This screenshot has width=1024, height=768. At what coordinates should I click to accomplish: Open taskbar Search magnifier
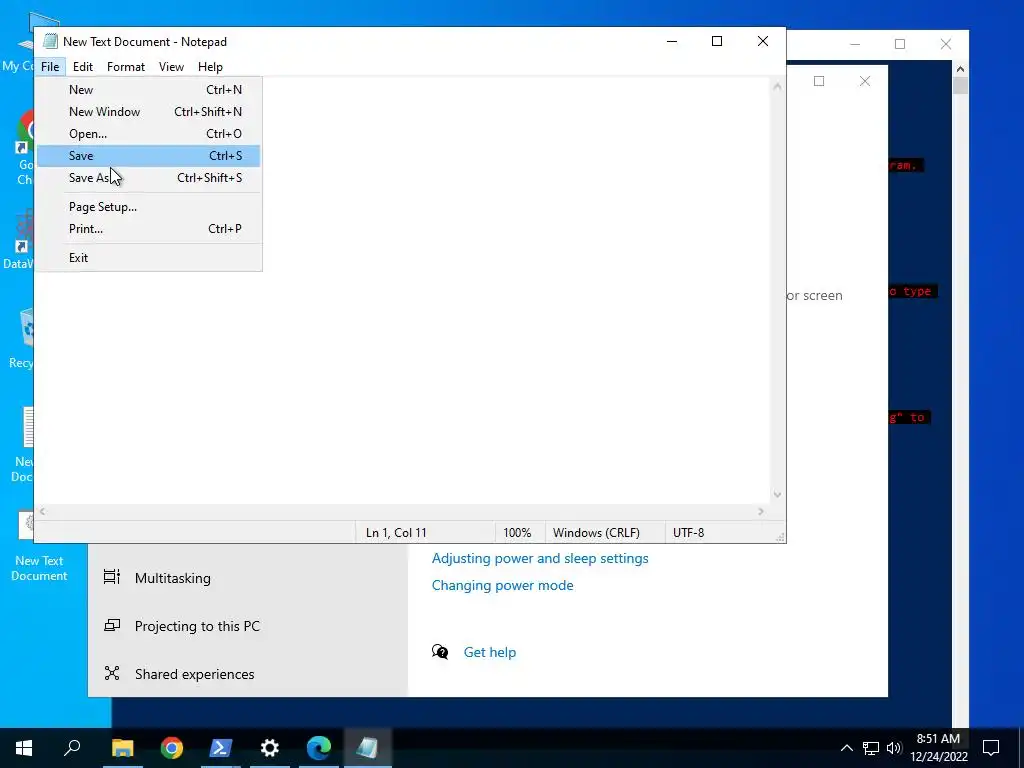point(72,748)
